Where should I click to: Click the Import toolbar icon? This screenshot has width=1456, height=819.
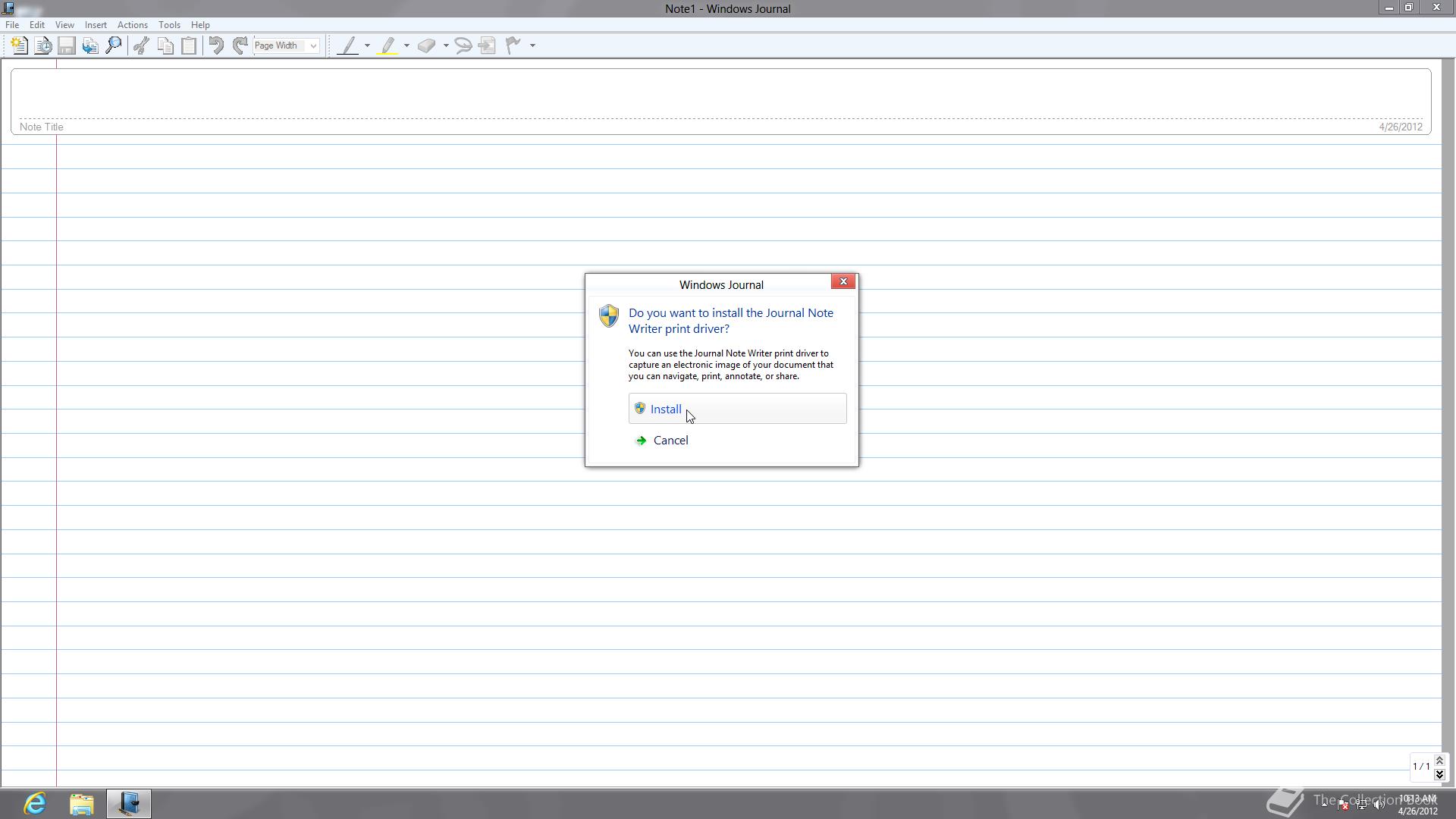[x=90, y=45]
